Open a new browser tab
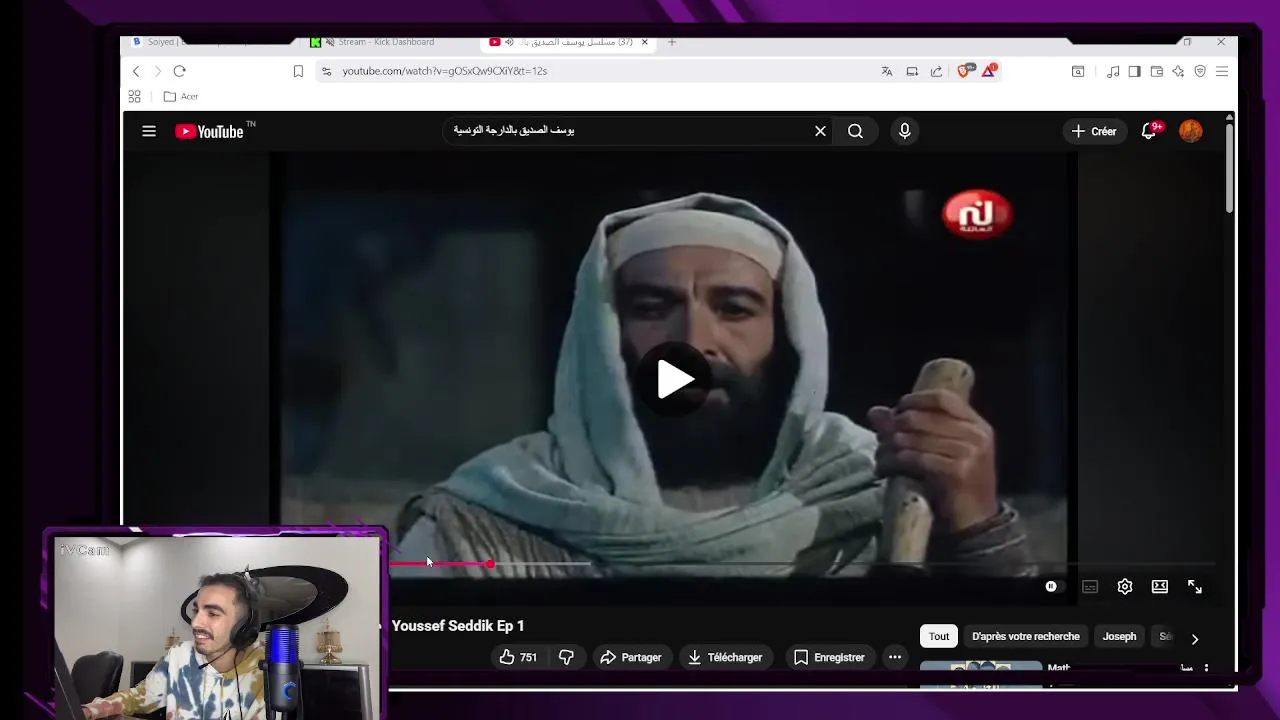Screen dimensions: 1280x720 (x=672, y=42)
